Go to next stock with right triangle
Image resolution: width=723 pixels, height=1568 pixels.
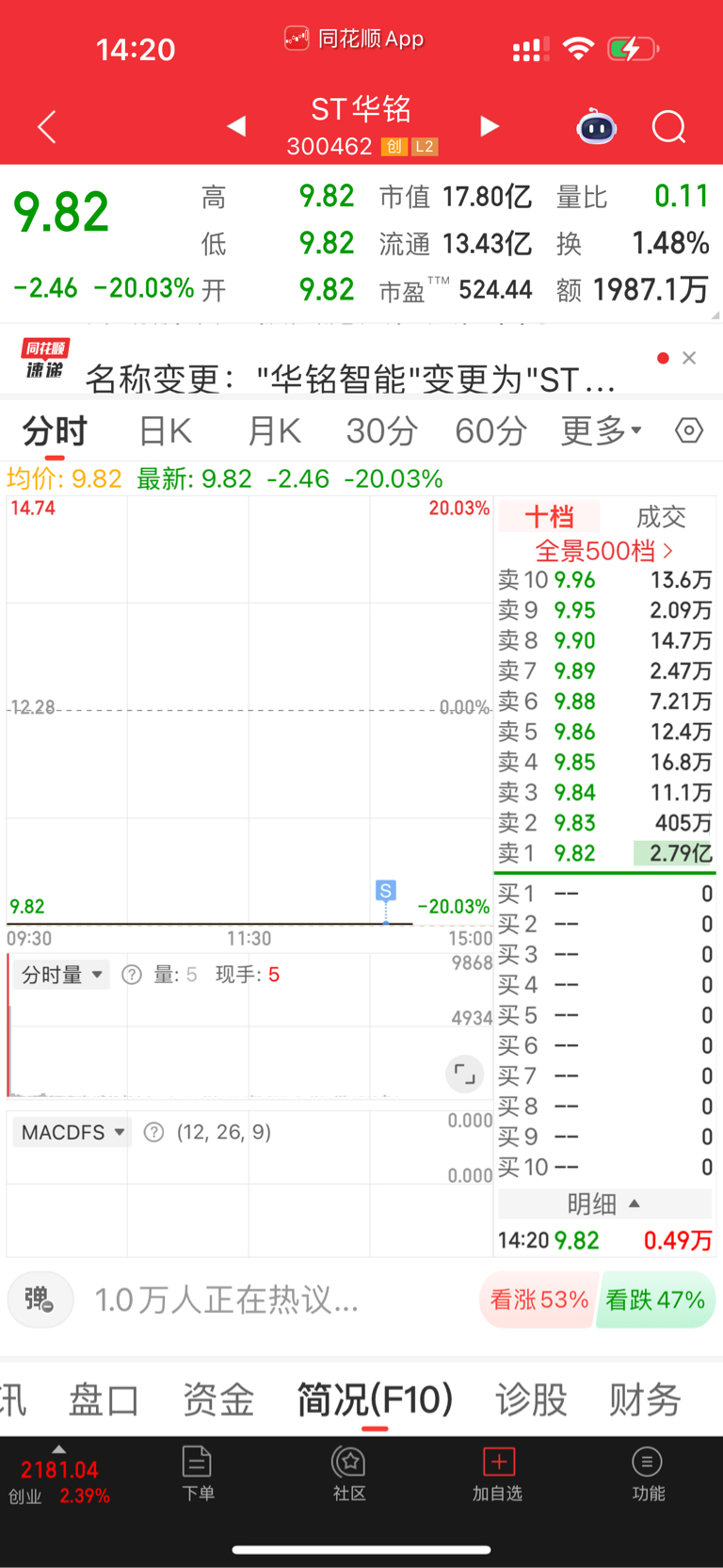click(490, 126)
